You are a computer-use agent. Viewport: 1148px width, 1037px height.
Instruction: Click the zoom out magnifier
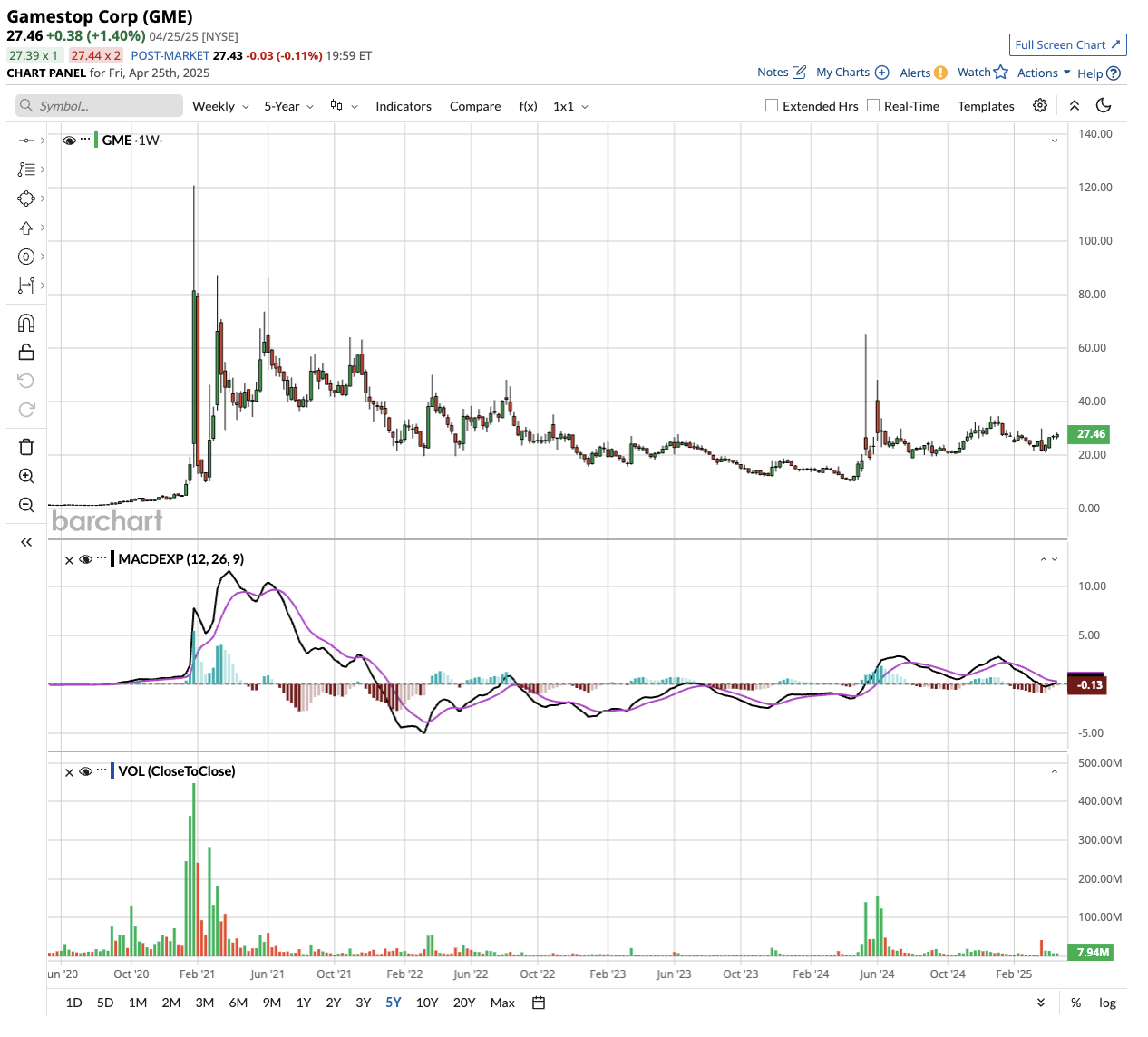[26, 505]
